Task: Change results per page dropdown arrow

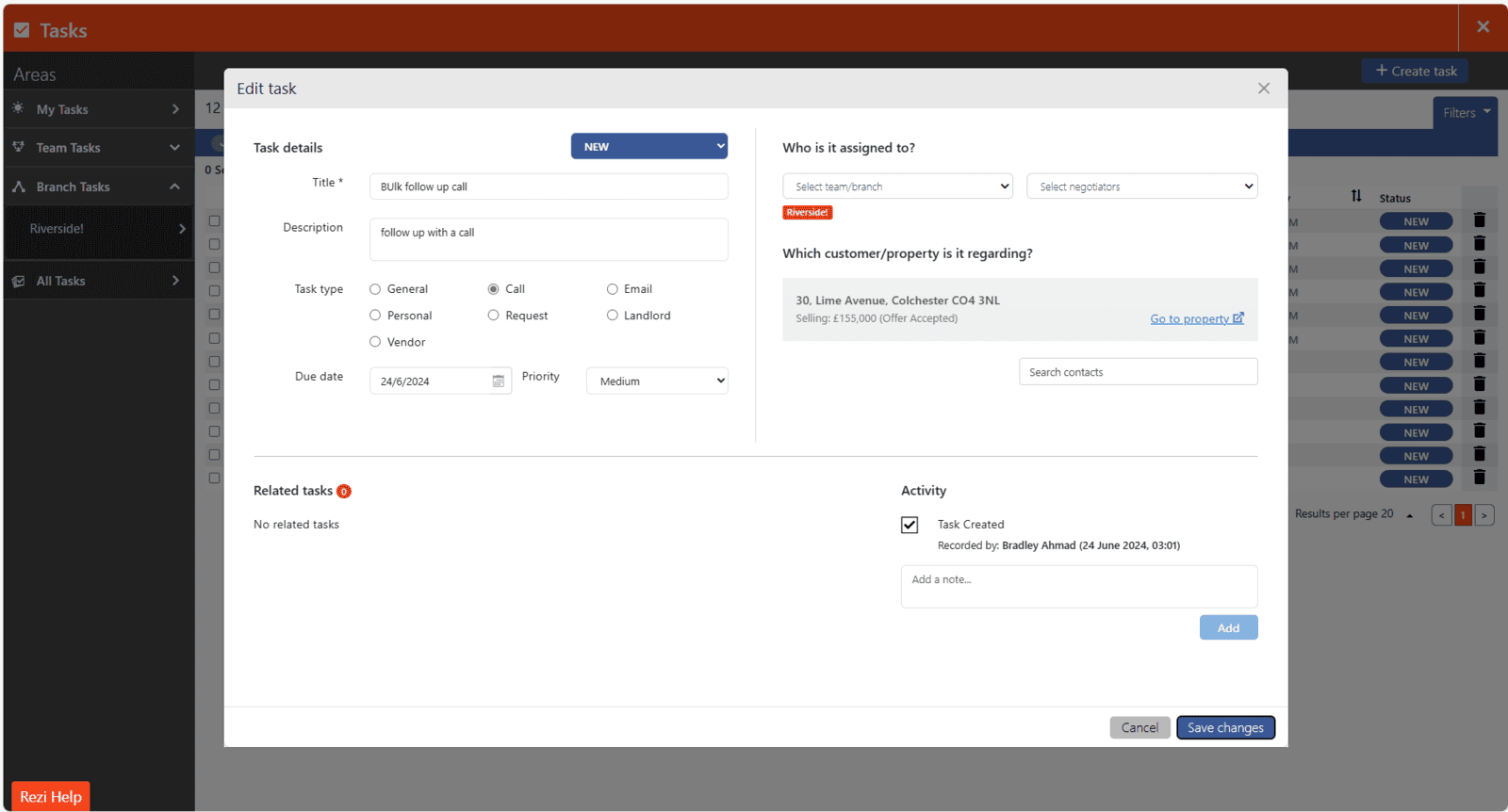Action: coord(1410,515)
